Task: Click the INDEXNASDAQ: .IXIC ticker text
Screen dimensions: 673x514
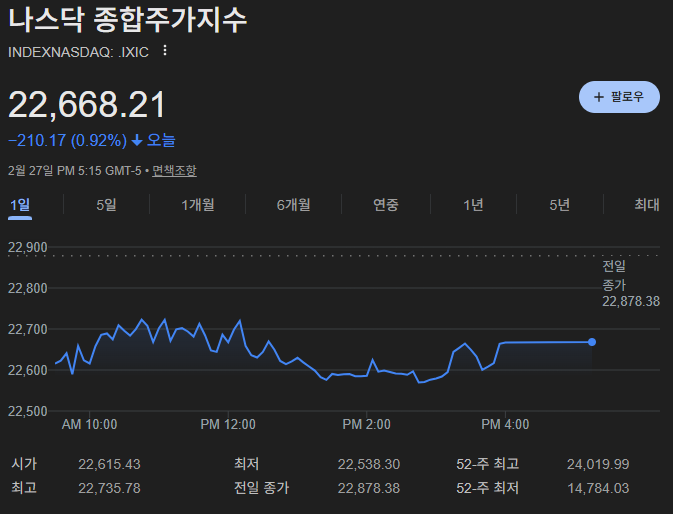Action: click(x=78, y=52)
